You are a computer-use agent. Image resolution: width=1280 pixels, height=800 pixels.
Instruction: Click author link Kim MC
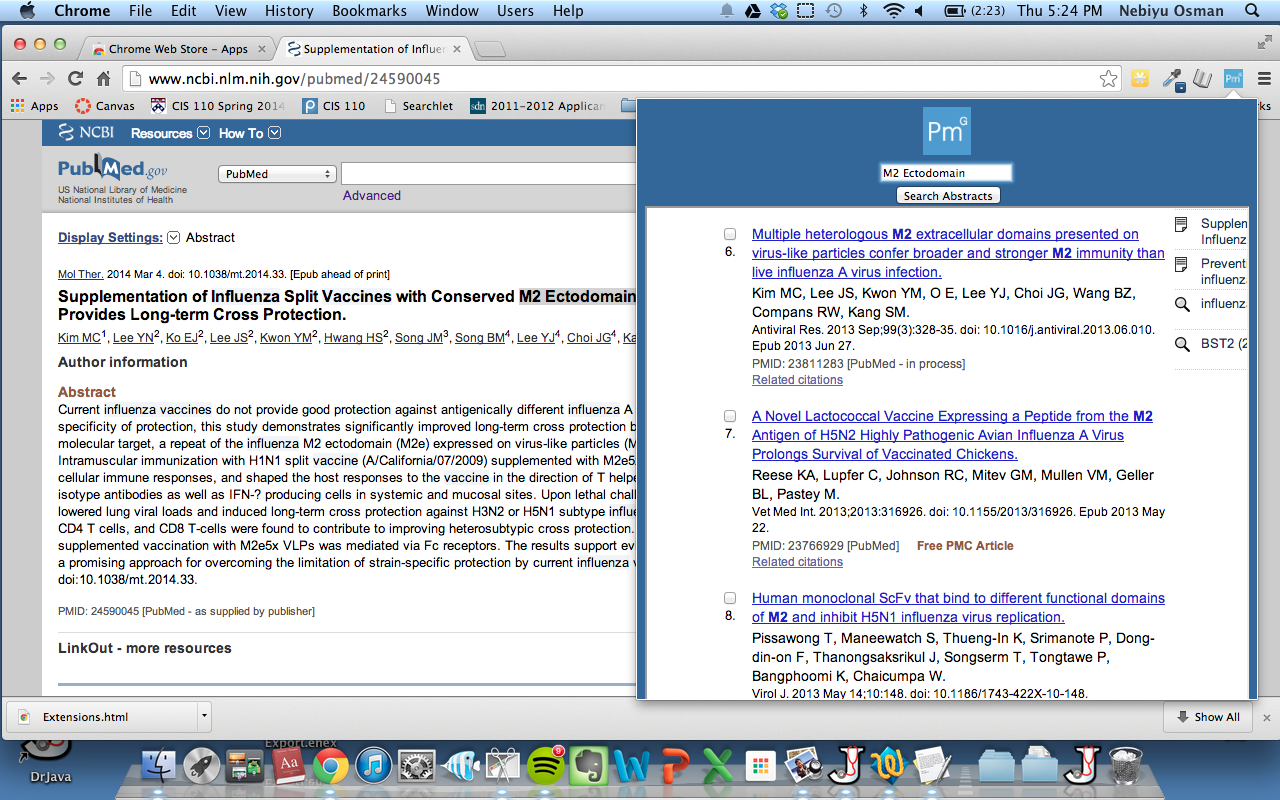[79, 338]
